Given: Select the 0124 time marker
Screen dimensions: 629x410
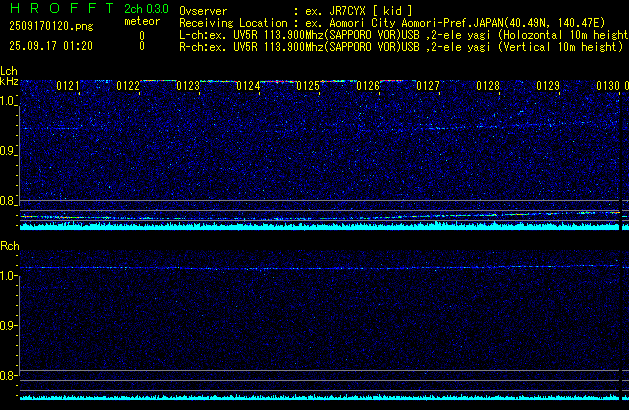Looking at the screenshot, I should (x=248, y=86).
